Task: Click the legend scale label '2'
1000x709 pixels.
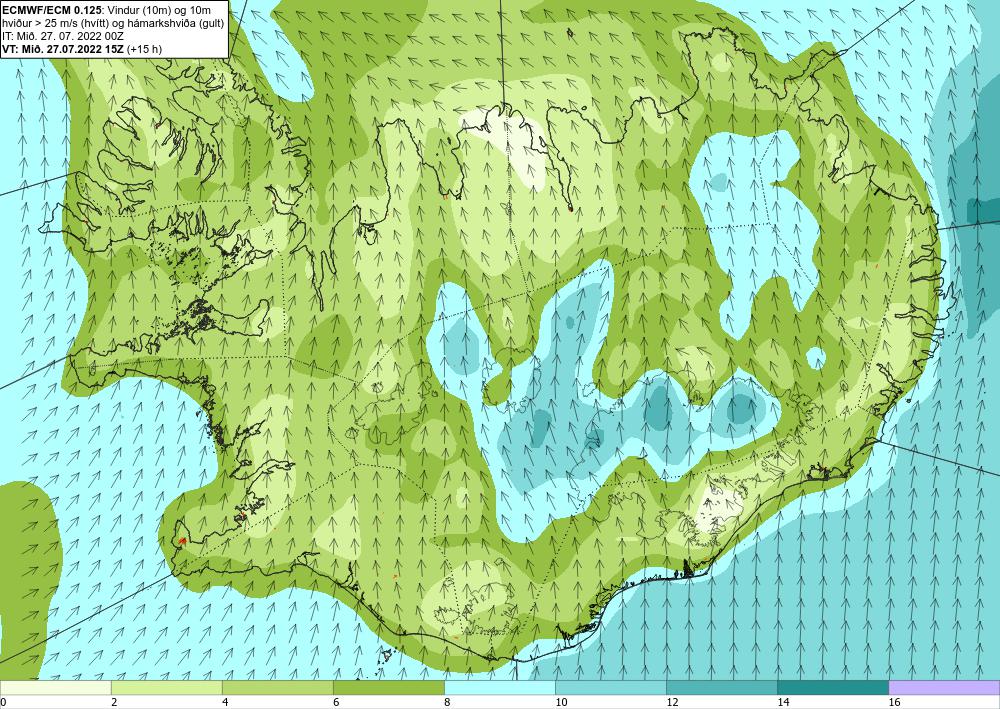Action: [114, 702]
